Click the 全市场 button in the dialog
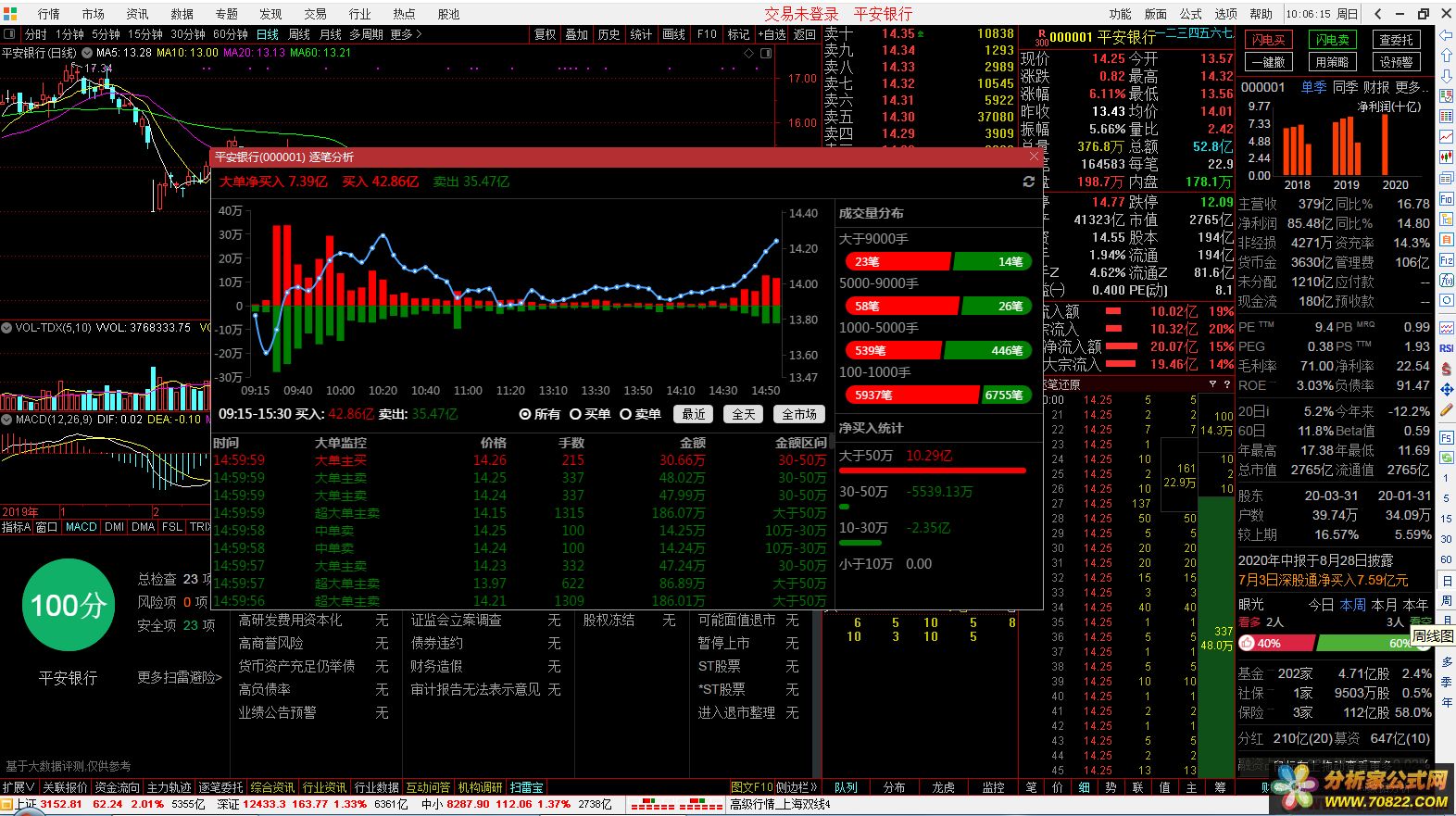 coord(798,414)
